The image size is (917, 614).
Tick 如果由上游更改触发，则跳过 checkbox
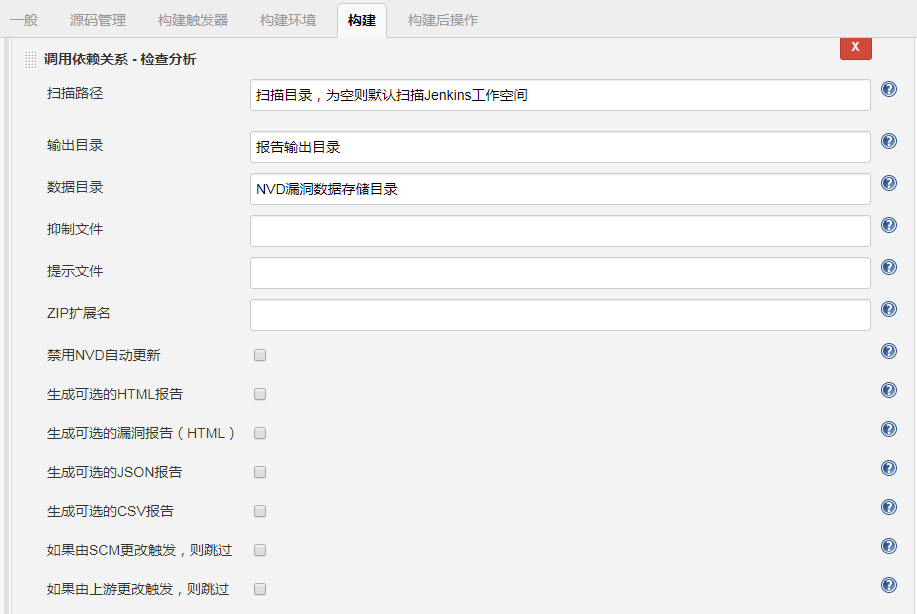tap(260, 589)
